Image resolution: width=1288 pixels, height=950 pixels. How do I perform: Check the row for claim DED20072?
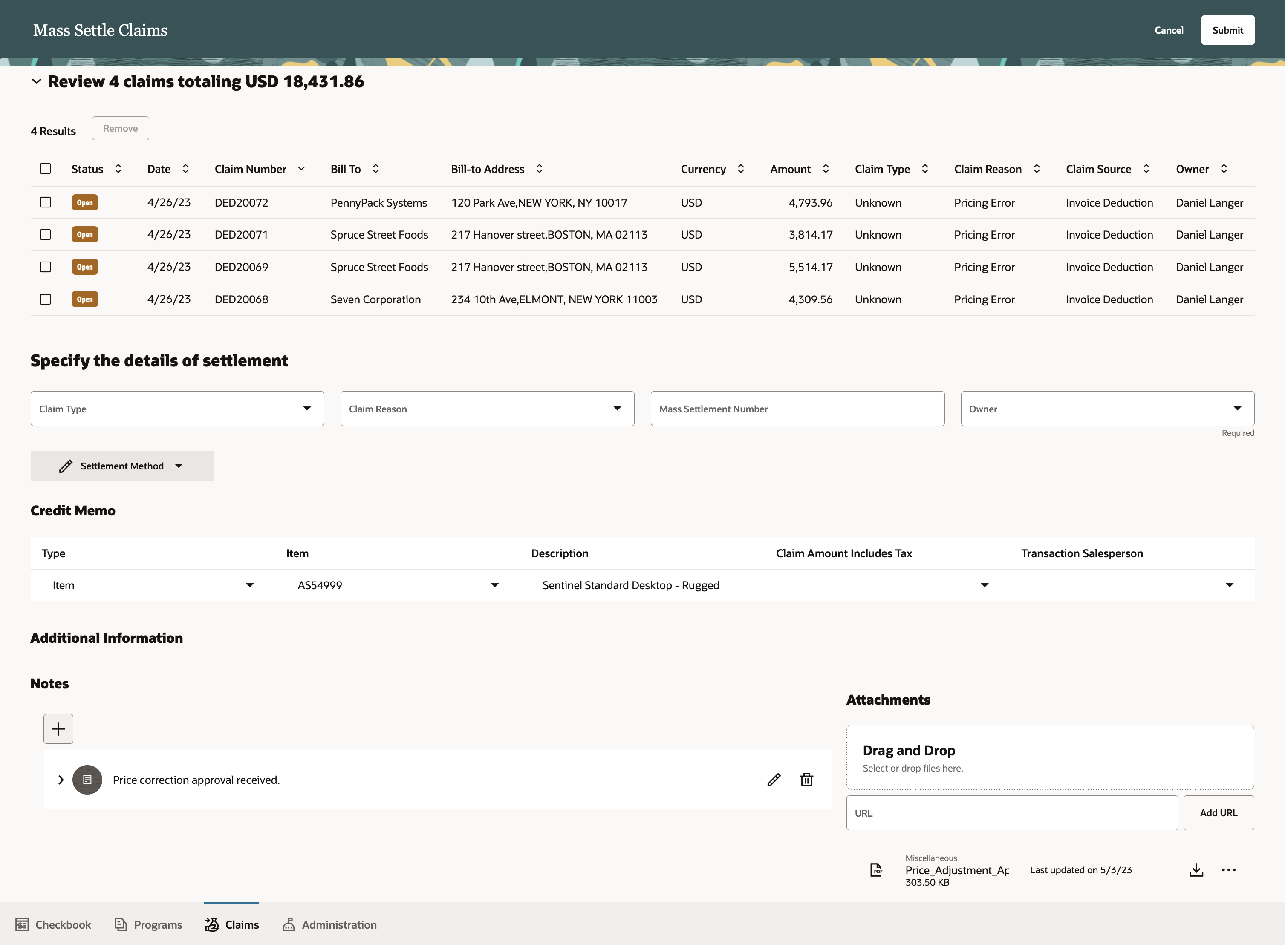tap(46, 202)
